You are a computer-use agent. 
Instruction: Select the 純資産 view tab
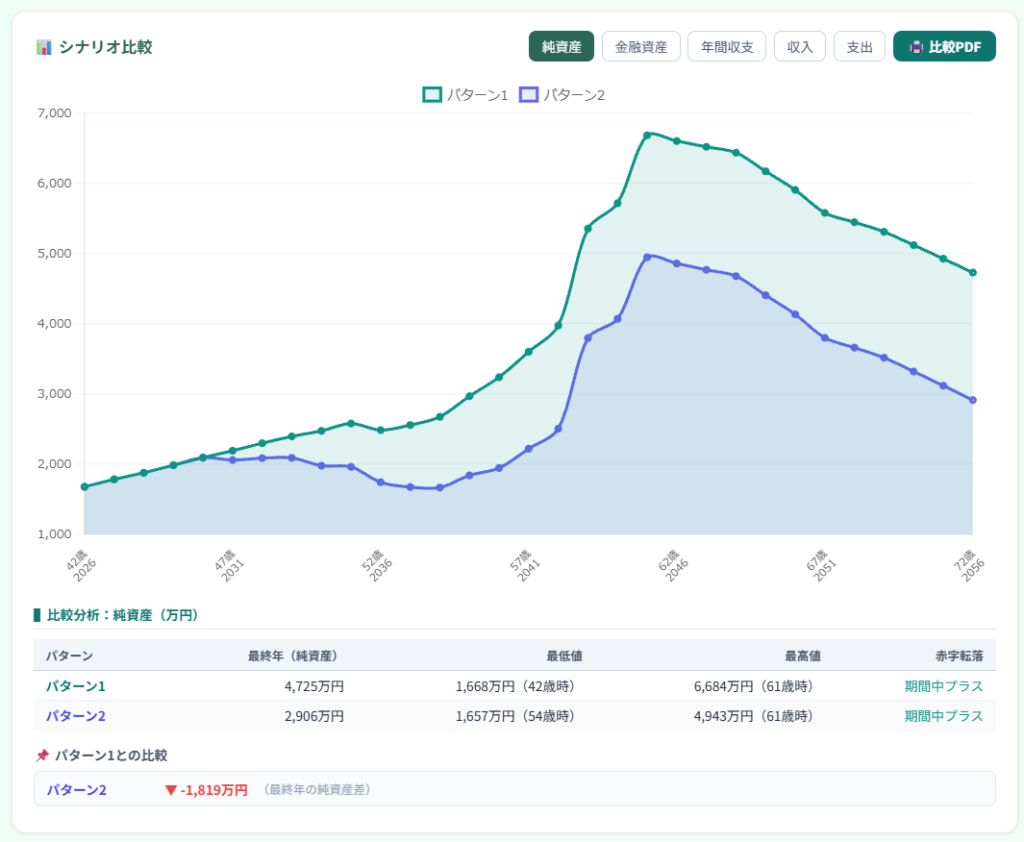(x=561, y=47)
